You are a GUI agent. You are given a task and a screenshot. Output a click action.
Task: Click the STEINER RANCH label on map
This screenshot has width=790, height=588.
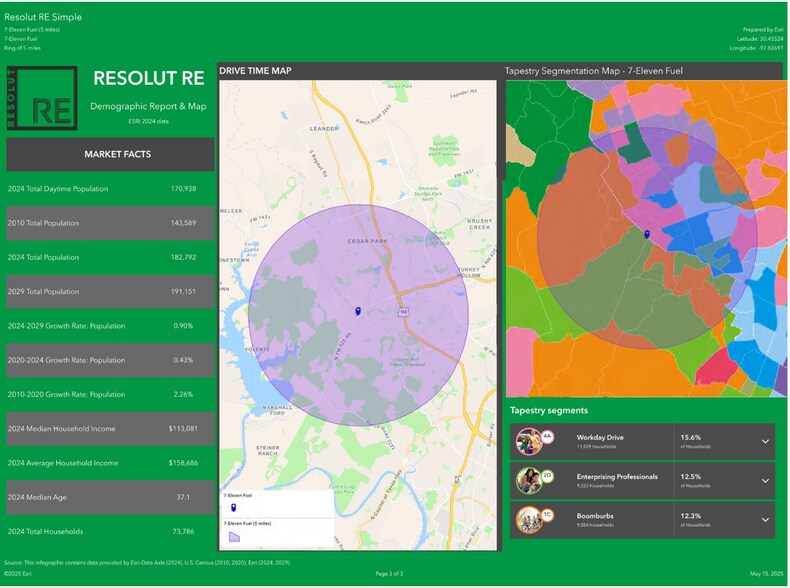268,450
